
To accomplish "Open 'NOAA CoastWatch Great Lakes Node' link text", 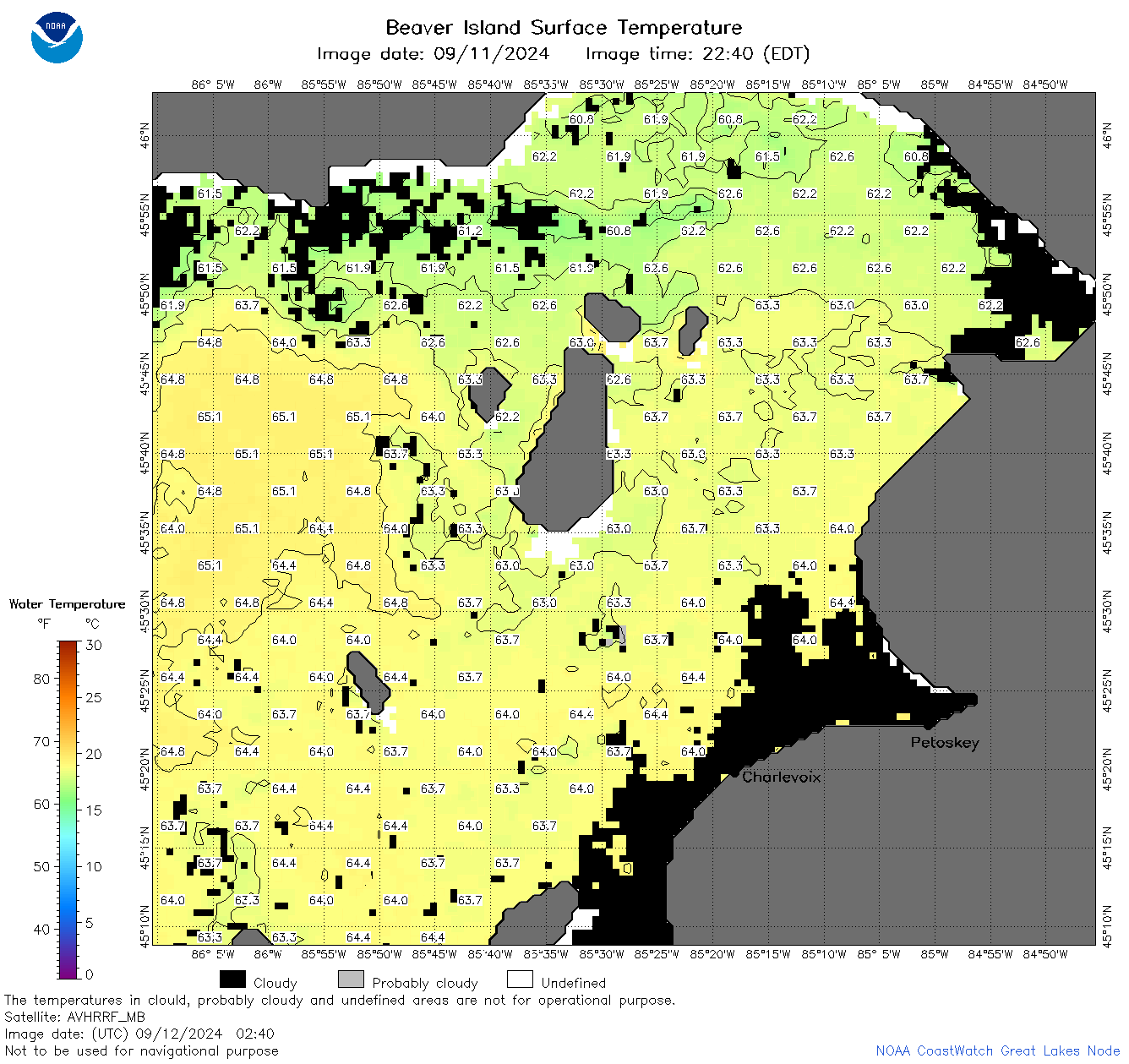I will [998, 1050].
